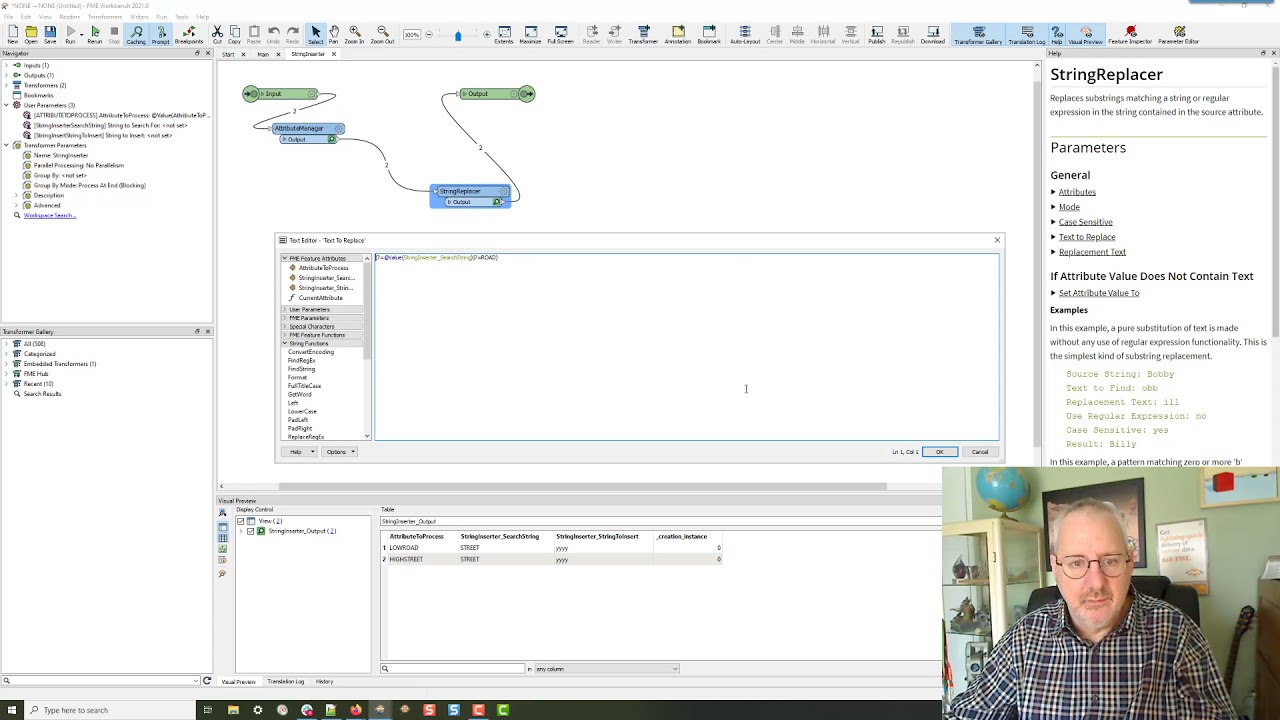Click the Download toolbar icon
The image size is (1280, 720).
coord(932,35)
